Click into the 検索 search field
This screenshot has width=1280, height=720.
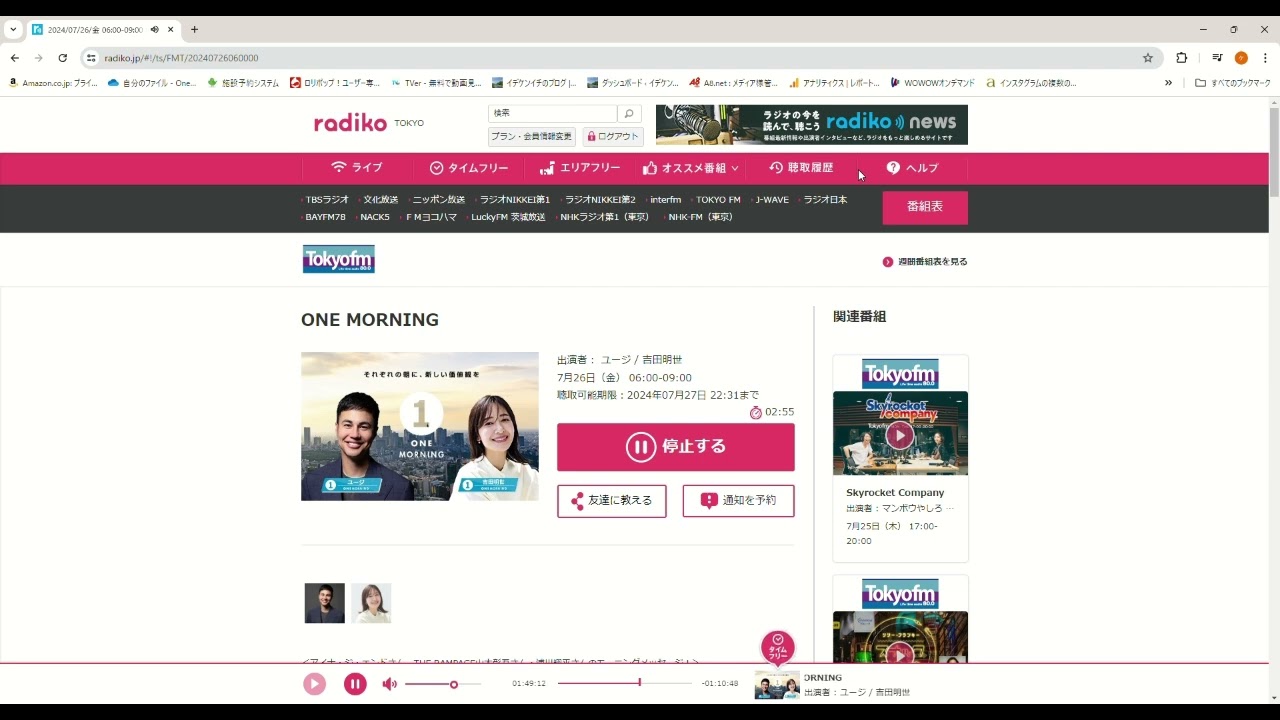(x=553, y=114)
